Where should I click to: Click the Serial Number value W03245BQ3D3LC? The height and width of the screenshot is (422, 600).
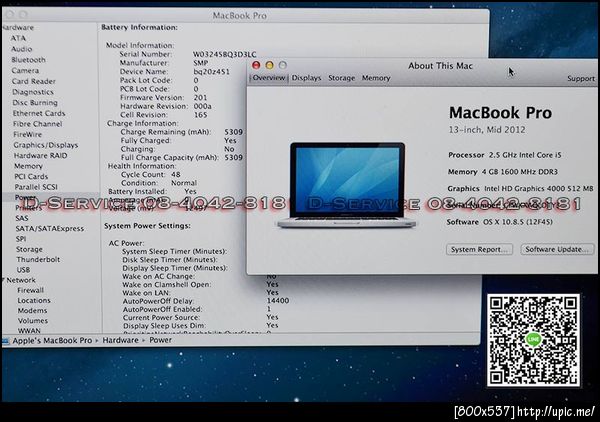coord(224,54)
